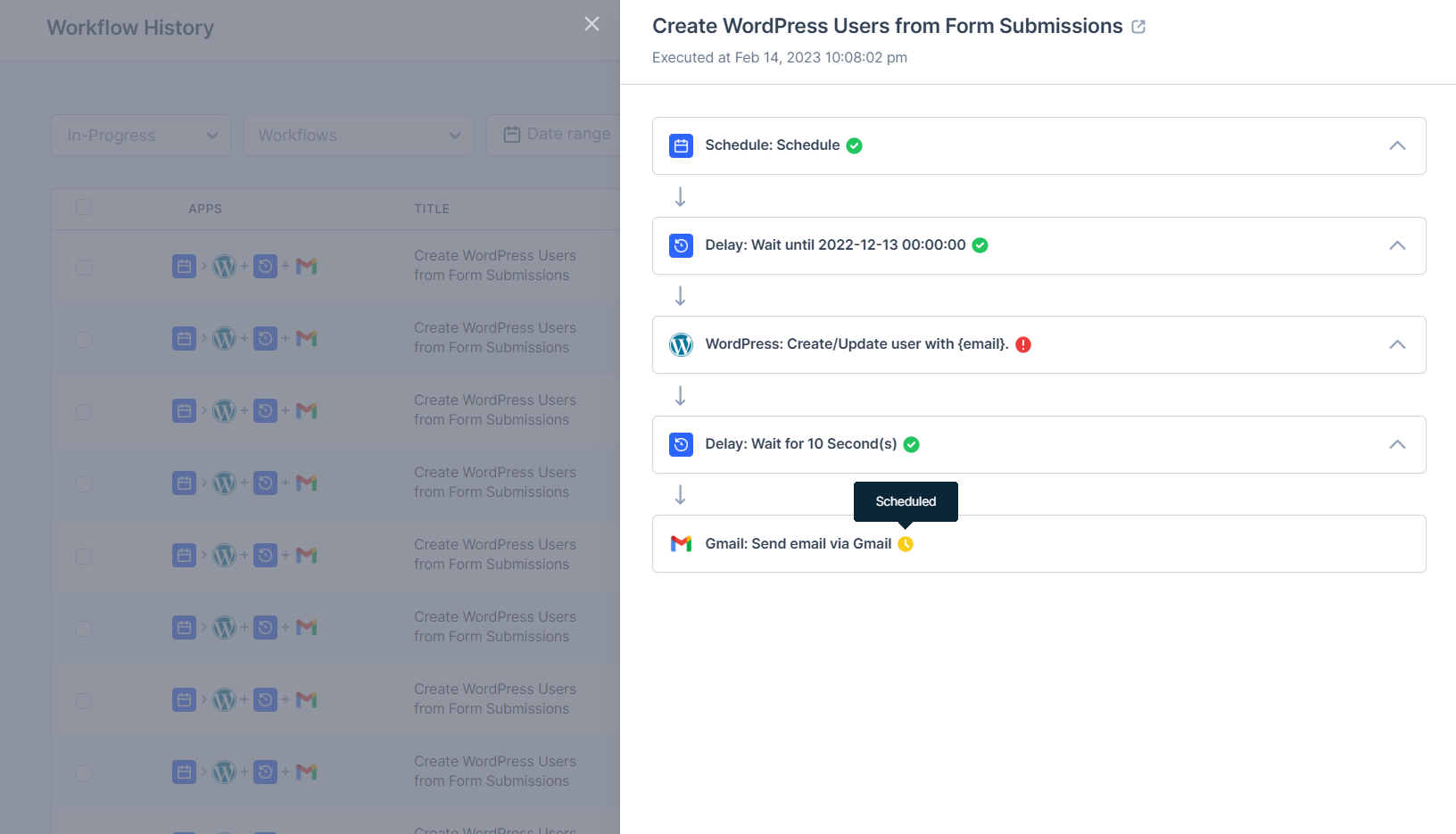The height and width of the screenshot is (834, 1456).
Task: Collapse the WordPress Create/Update user step
Action: [1396, 344]
